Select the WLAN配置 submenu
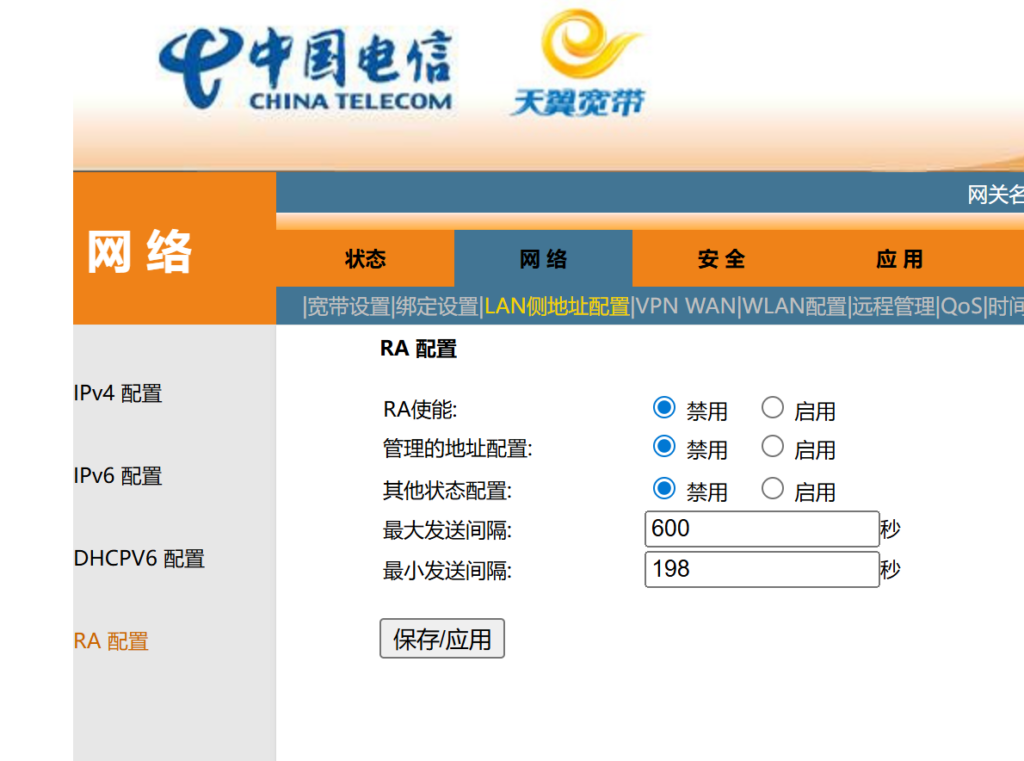Viewport: 1024px width, 761px height. point(795,307)
